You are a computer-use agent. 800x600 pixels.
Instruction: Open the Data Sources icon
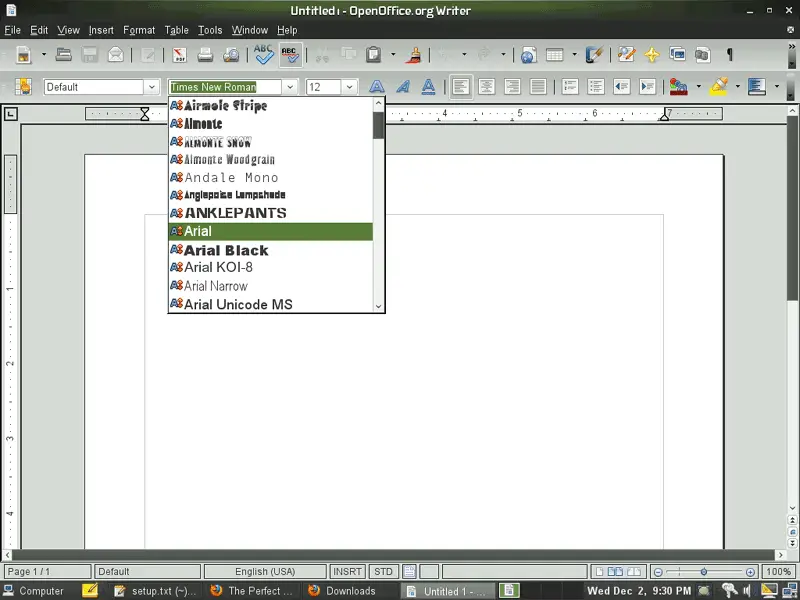pyautogui.click(x=703, y=55)
